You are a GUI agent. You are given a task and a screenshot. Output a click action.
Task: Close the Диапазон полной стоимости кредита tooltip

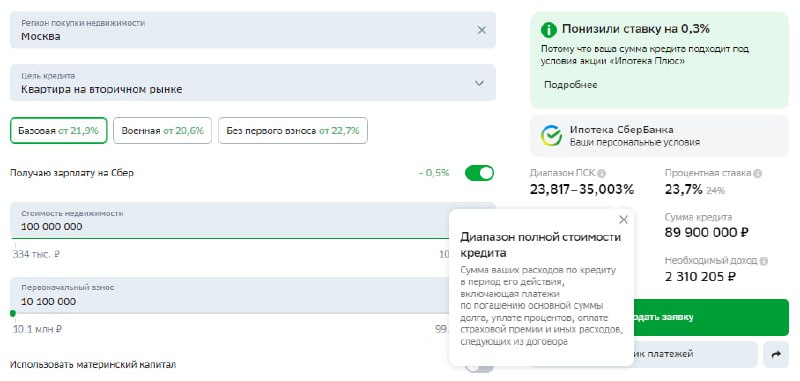[623, 220]
